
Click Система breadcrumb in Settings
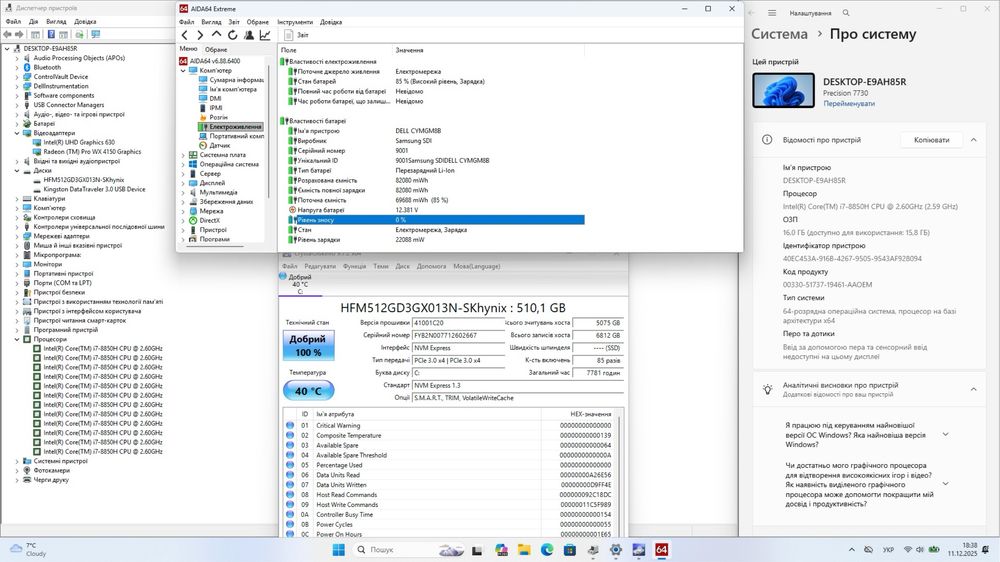[779, 34]
